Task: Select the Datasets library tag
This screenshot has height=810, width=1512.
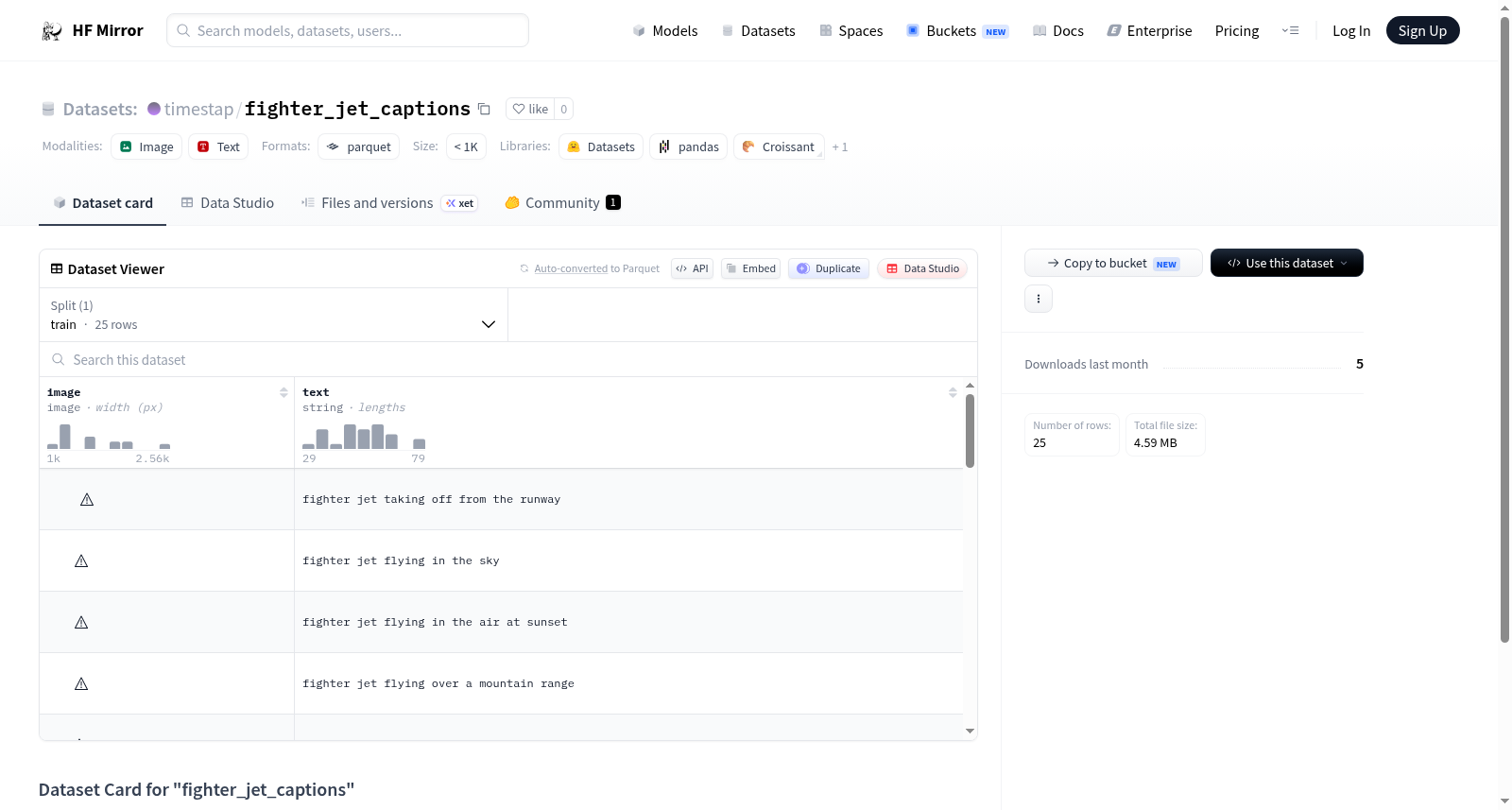Action: (x=601, y=146)
